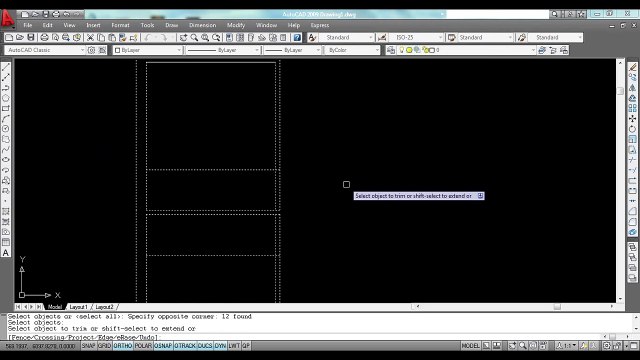This screenshot has width=640, height=360.
Task: Open the Draw menu
Action: click(x=171, y=25)
